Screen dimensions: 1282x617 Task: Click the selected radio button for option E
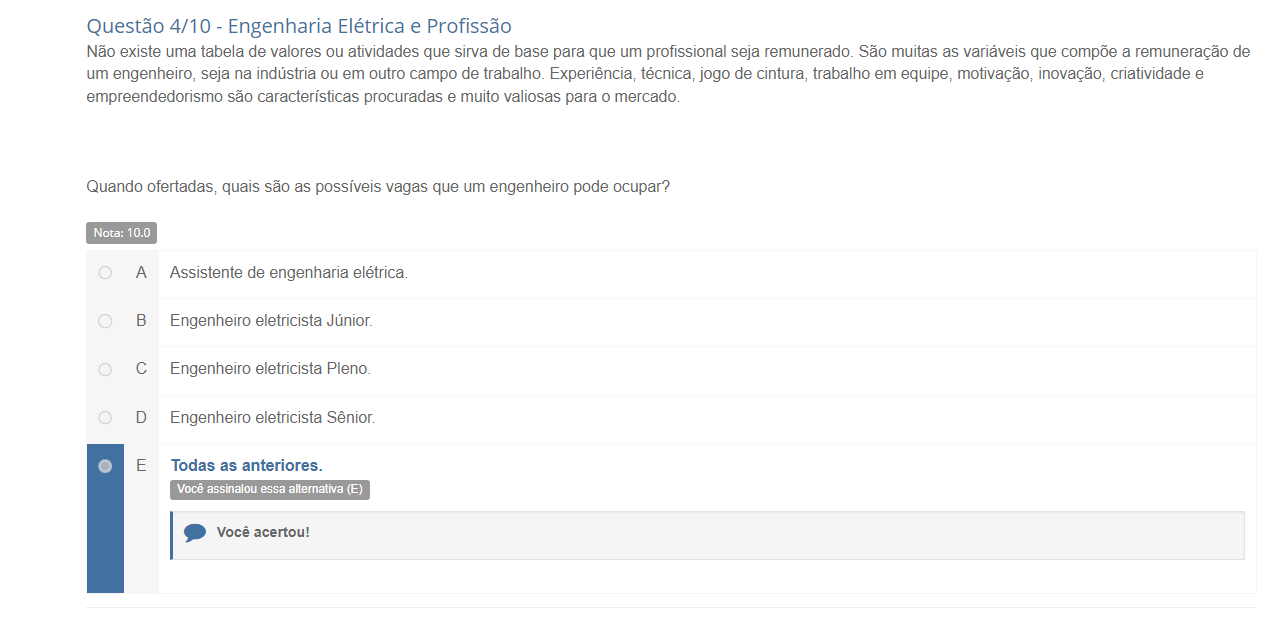point(105,466)
